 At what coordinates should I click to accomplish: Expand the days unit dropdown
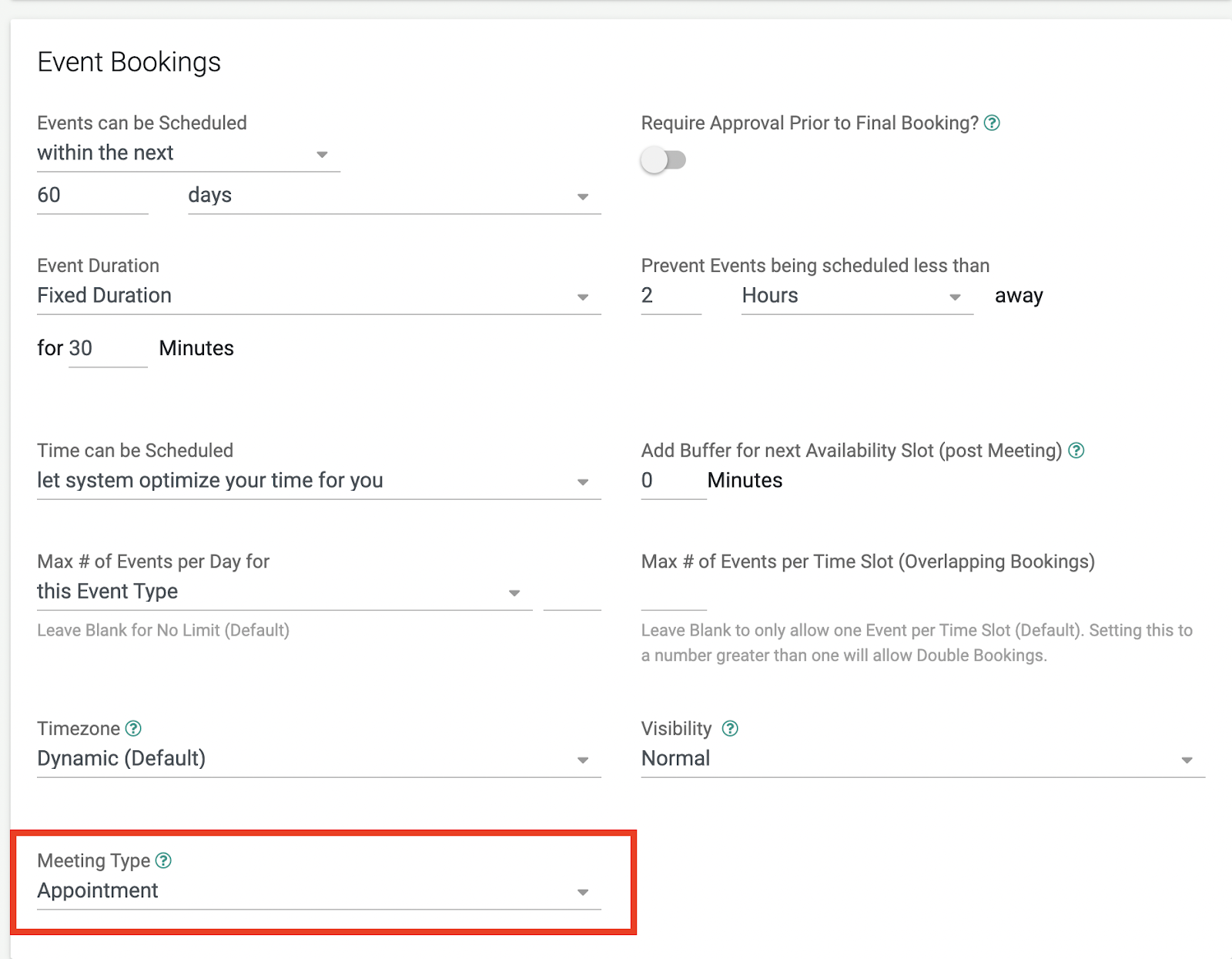pos(393,196)
